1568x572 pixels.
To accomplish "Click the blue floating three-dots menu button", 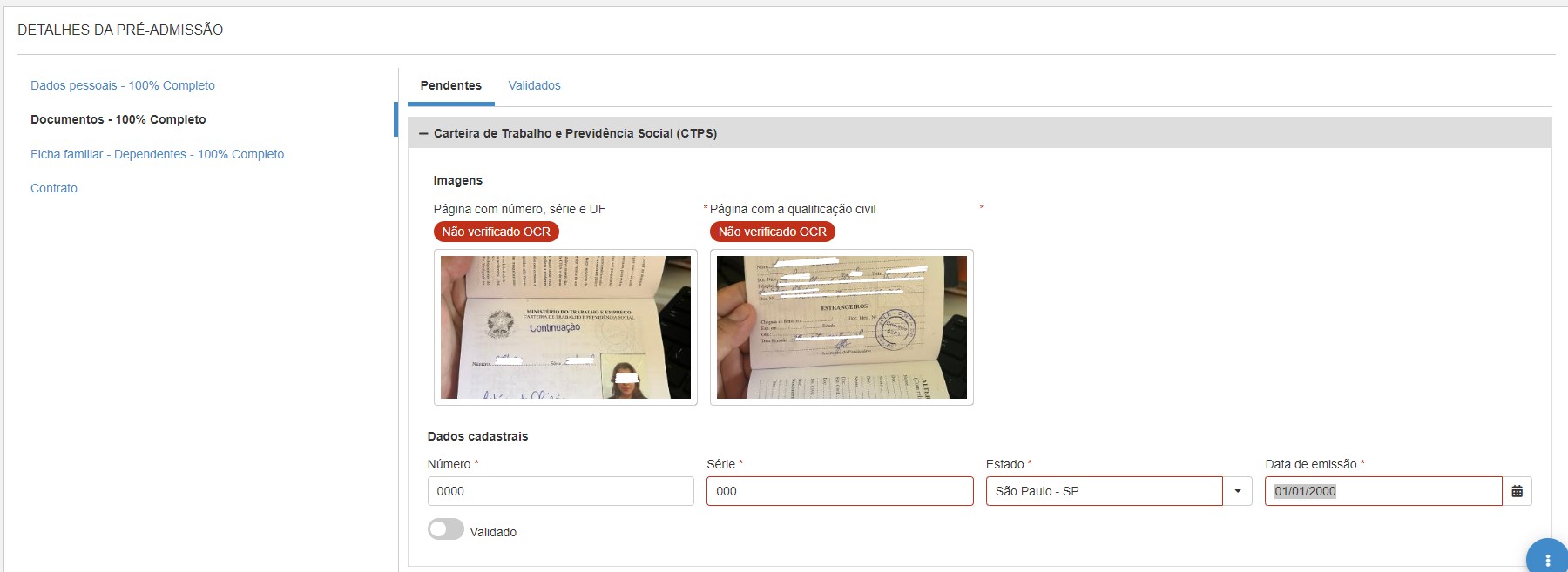I will pos(1547,558).
